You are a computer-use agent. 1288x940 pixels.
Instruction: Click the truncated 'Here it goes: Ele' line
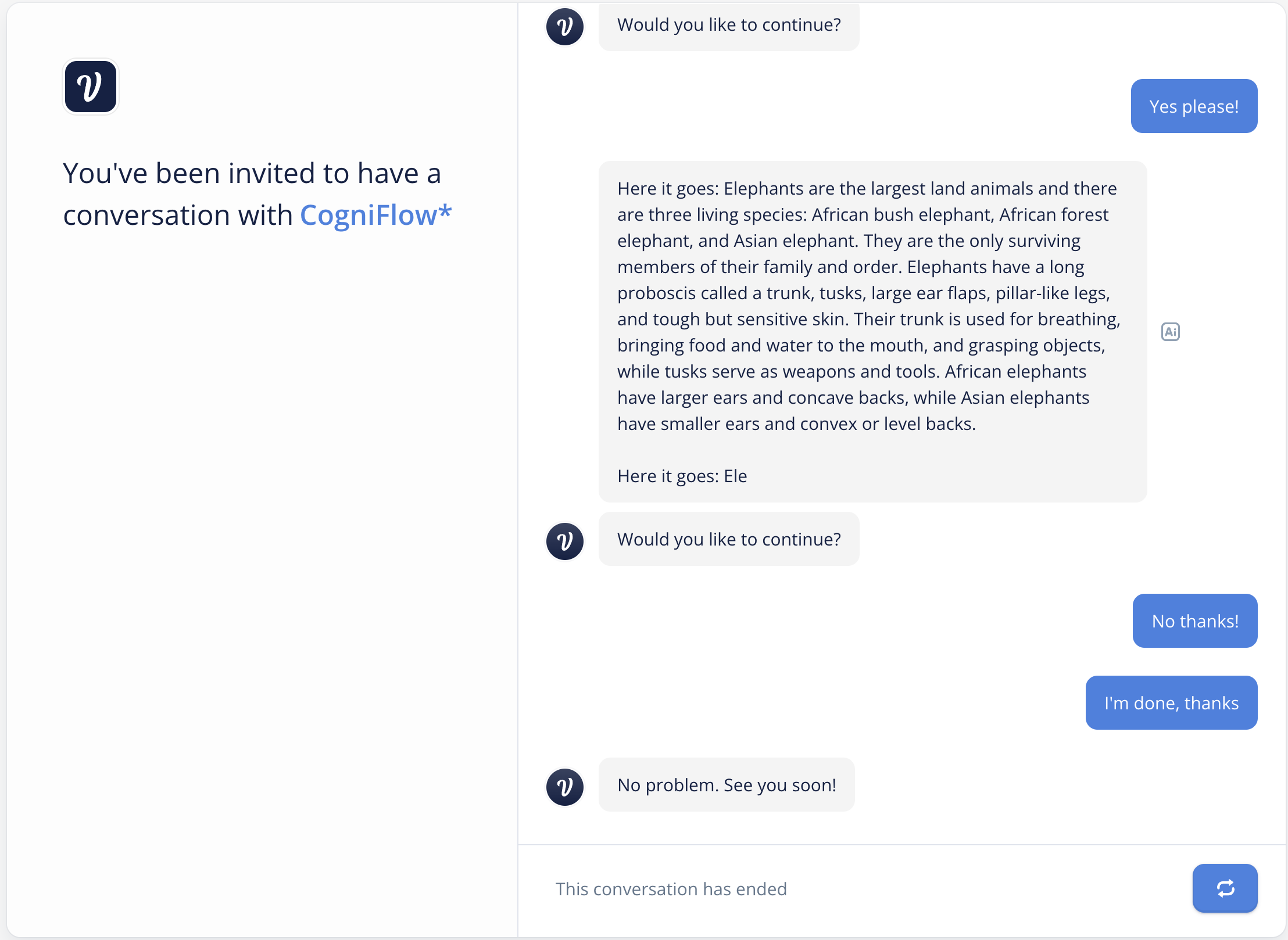tap(682, 476)
